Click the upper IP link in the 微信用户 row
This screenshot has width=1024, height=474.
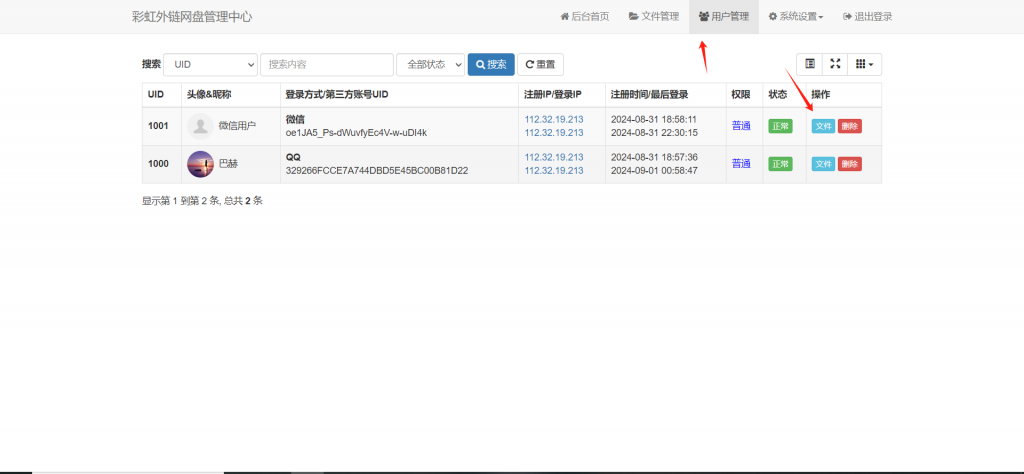[554, 119]
